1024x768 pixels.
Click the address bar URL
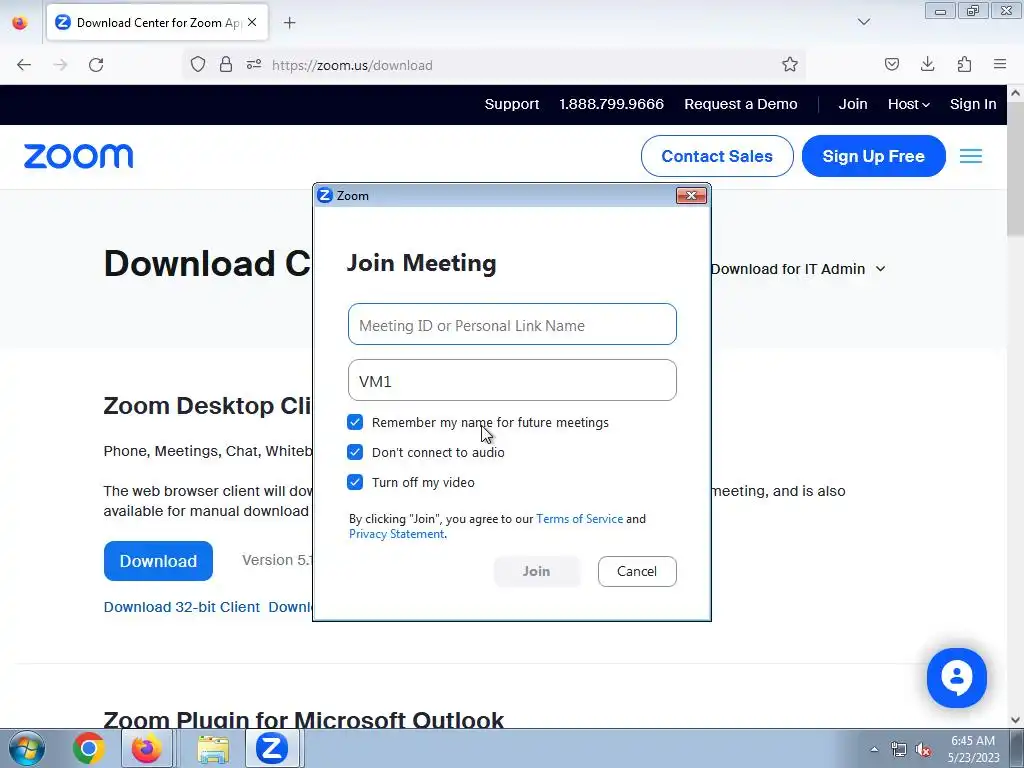tap(352, 65)
